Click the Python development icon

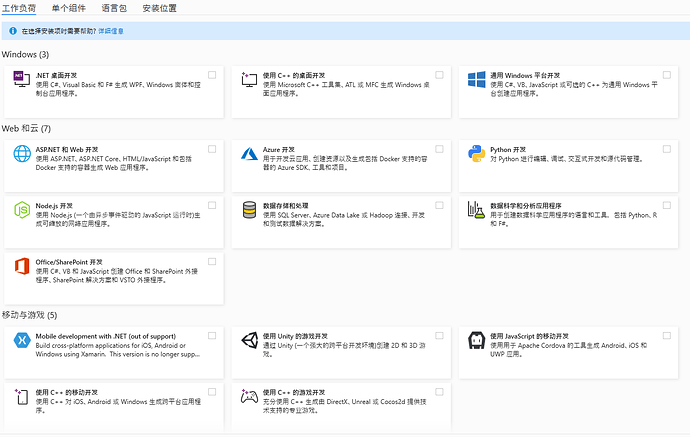[477, 154]
